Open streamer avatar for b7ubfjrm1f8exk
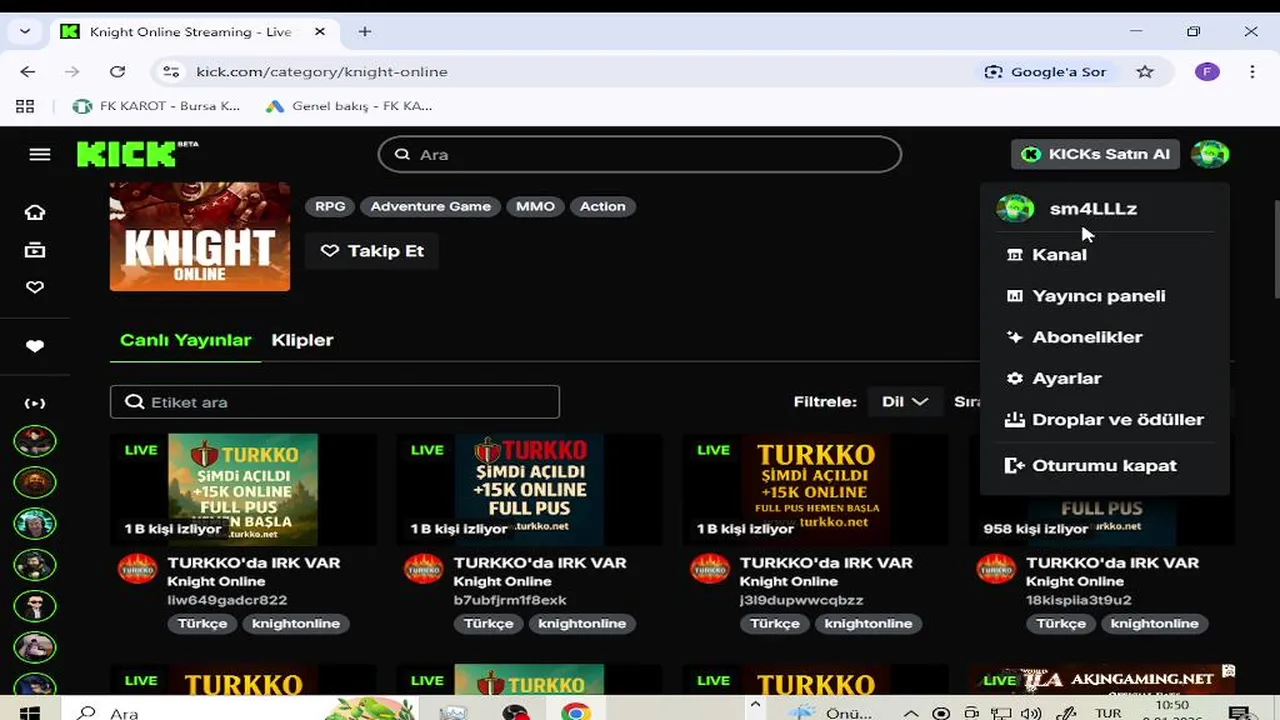The height and width of the screenshot is (720, 1280). [x=424, y=570]
